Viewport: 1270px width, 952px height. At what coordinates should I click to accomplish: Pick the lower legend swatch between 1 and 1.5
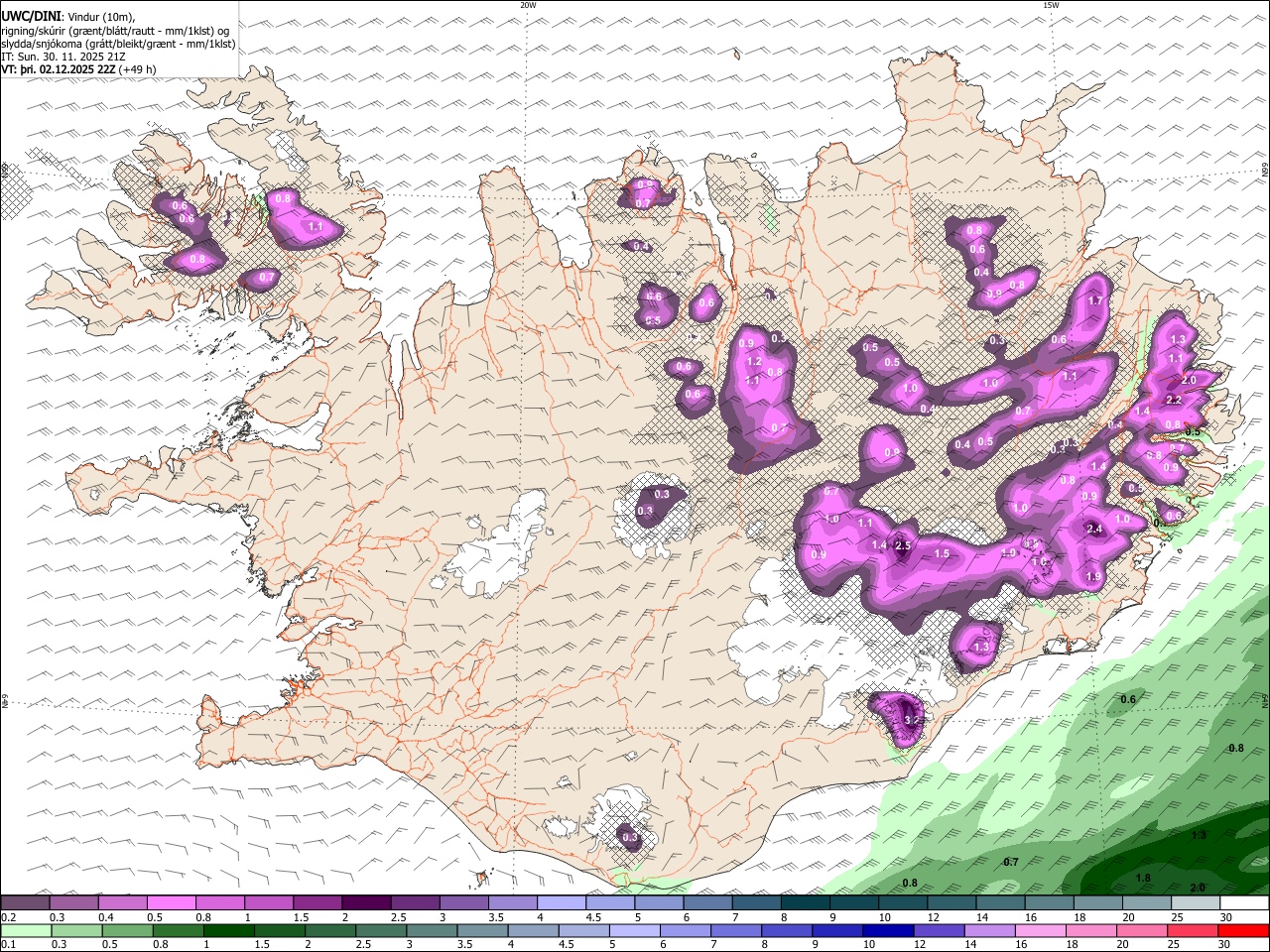pyautogui.click(x=228, y=930)
